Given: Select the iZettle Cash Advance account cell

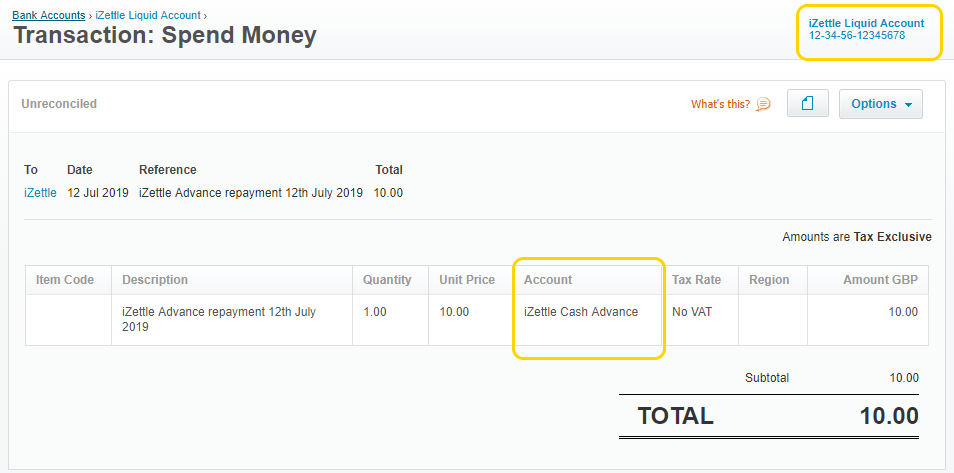Looking at the screenshot, I should (x=581, y=312).
